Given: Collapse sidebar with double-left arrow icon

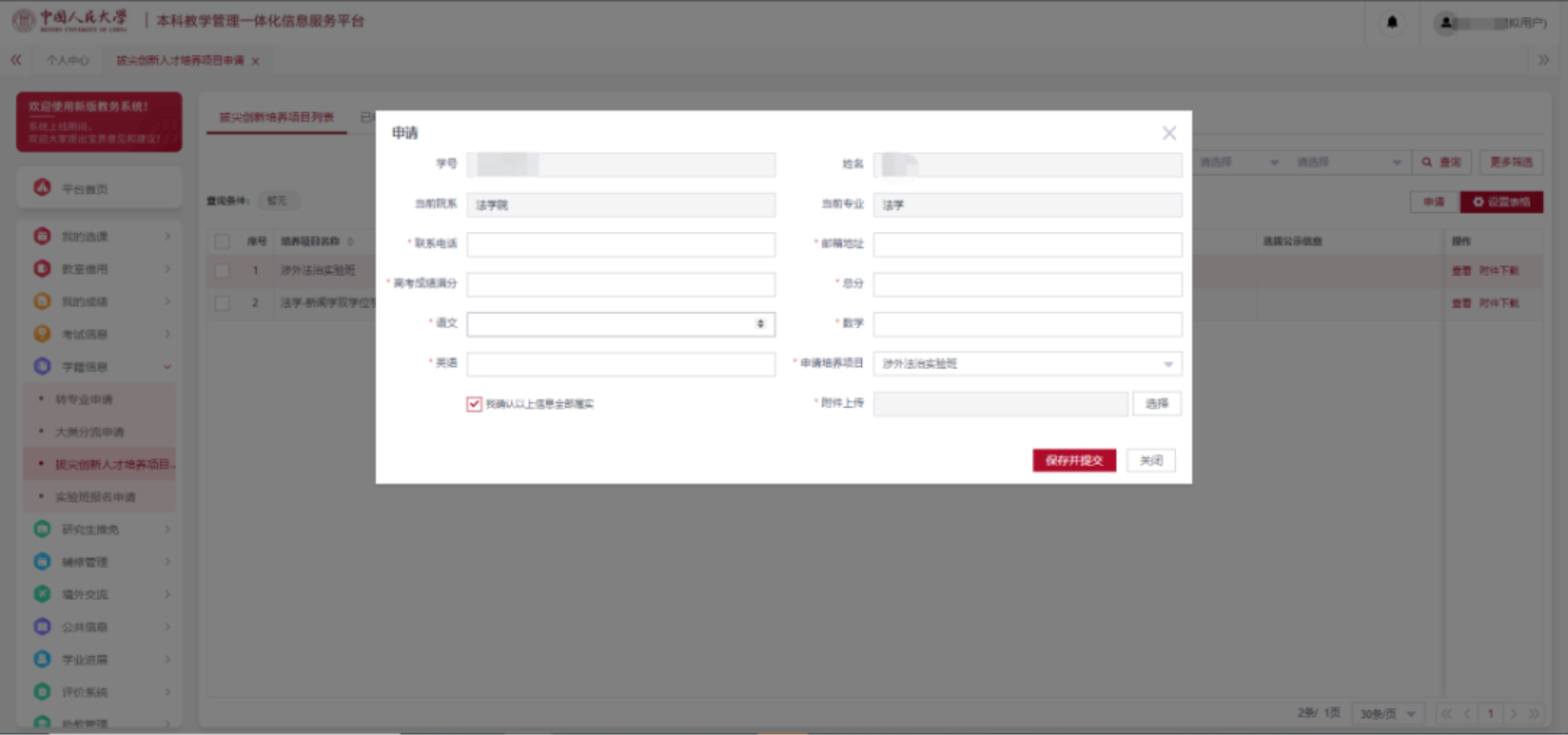Looking at the screenshot, I should (16, 59).
